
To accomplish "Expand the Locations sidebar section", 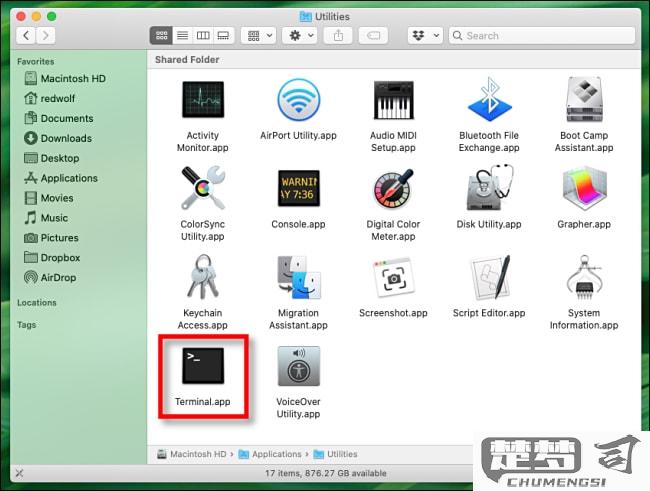I will tap(36, 303).
